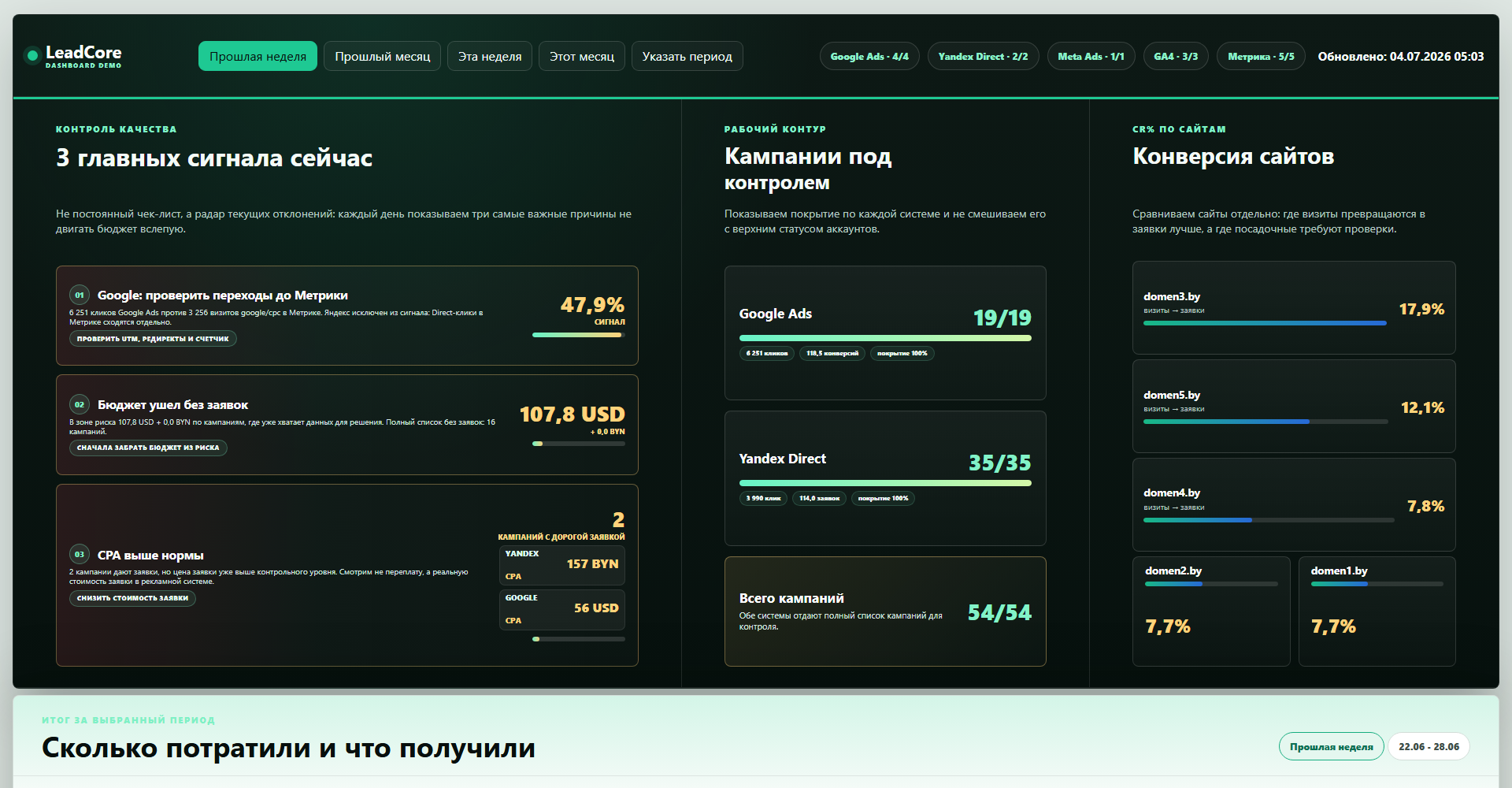Choose the Эта неделя period tab

tap(490, 56)
